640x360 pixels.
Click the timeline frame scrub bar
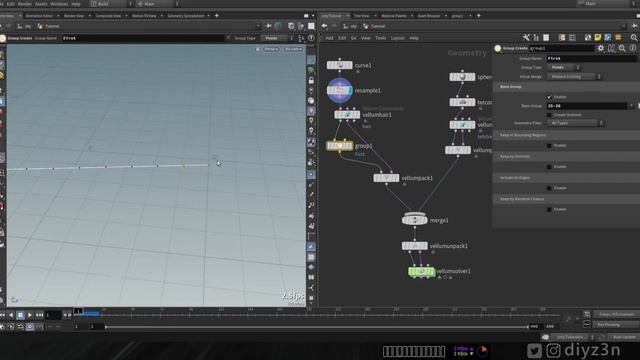click(316, 314)
